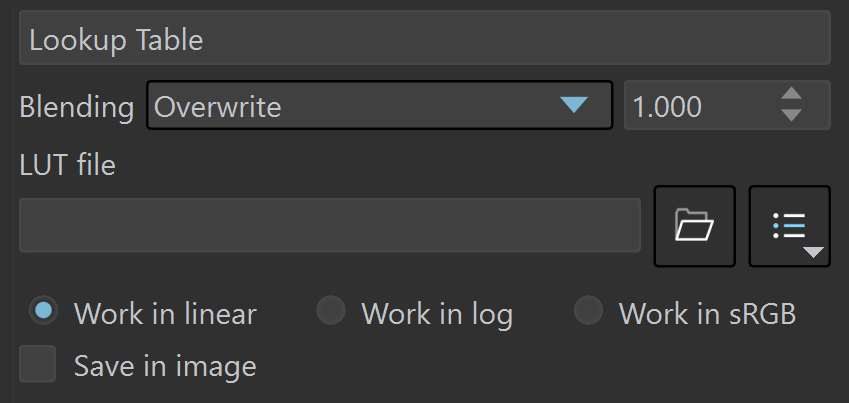The height and width of the screenshot is (403, 849).
Task: Click the empty LUT file path field
Action: coord(330,225)
